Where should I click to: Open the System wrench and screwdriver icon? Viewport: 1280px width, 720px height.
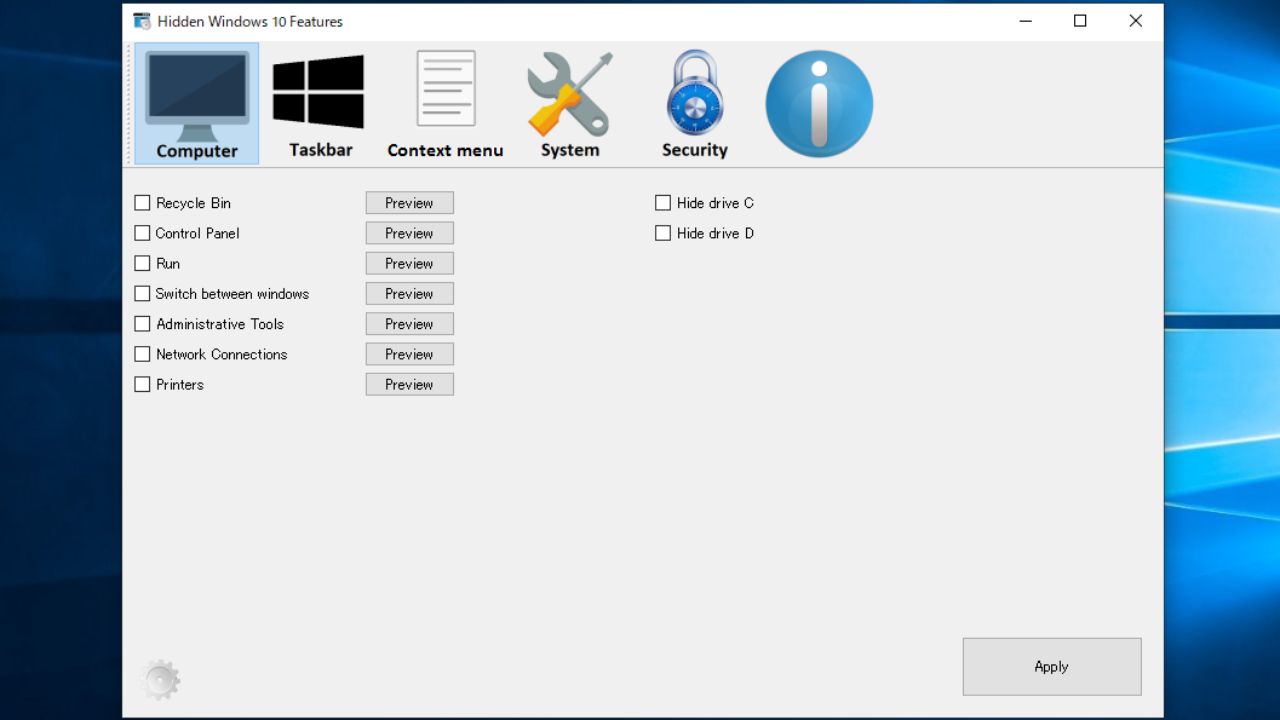coord(570,103)
